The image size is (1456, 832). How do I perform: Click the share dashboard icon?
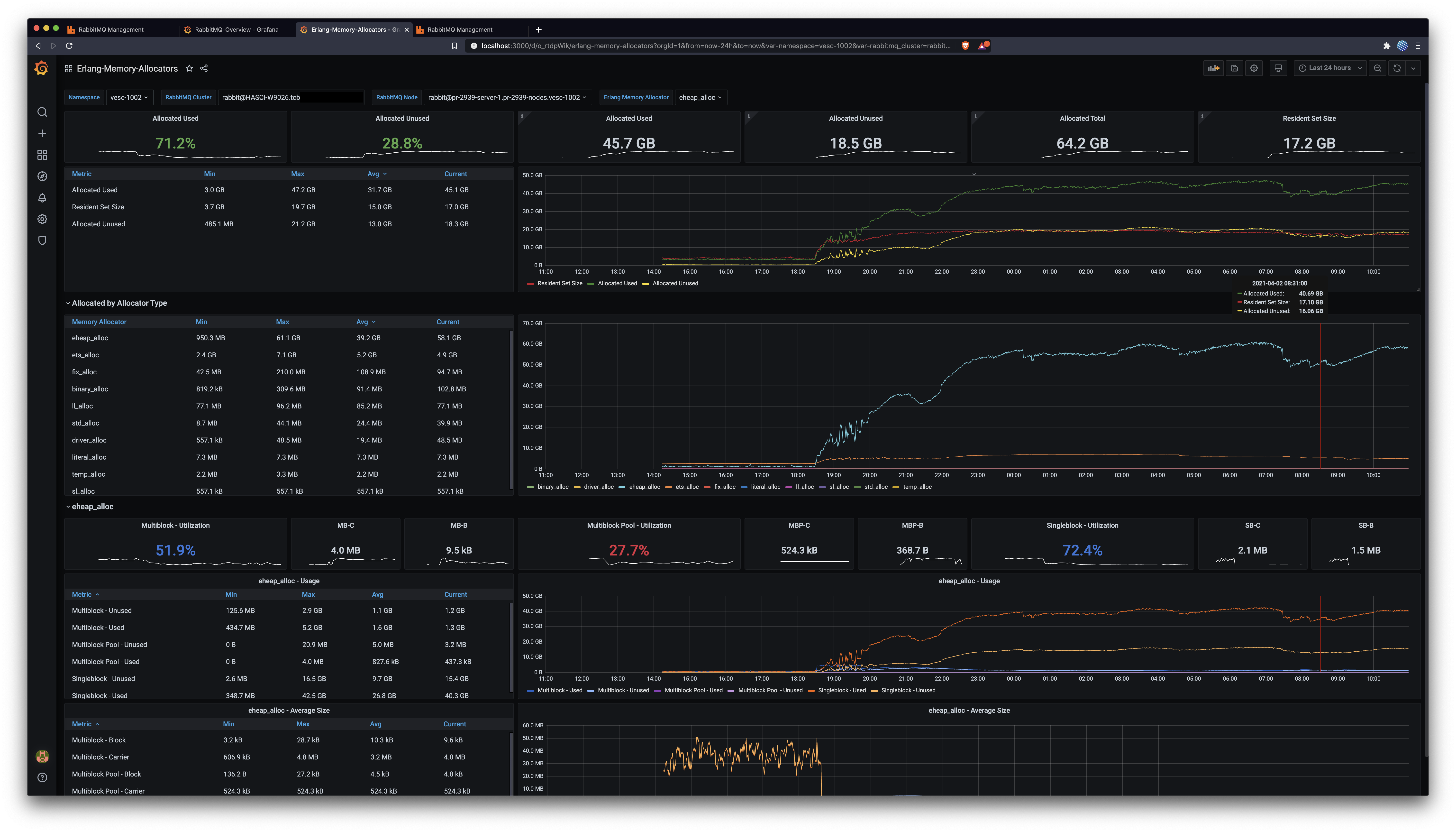204,69
